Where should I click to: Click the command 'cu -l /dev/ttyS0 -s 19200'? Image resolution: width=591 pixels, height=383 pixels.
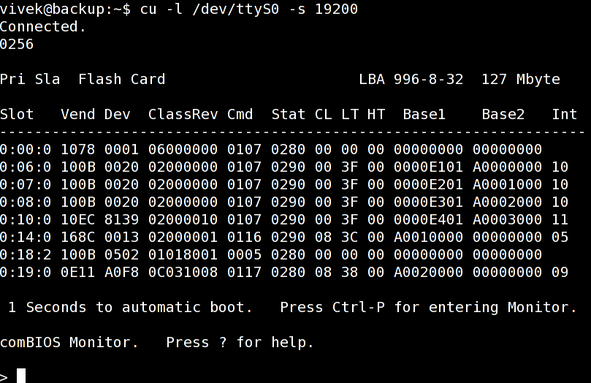(249, 9)
